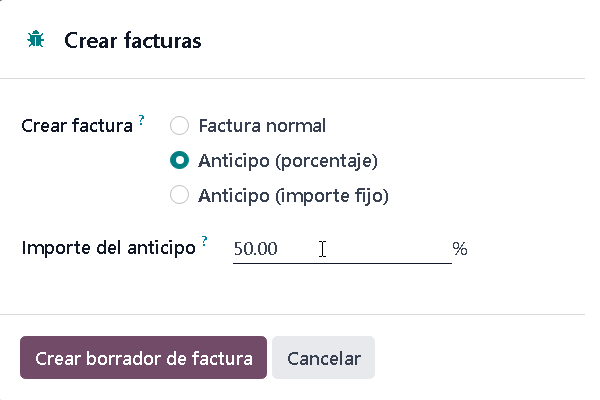The height and width of the screenshot is (400, 600).
Task: Click the Cancelar button
Action: 324,358
